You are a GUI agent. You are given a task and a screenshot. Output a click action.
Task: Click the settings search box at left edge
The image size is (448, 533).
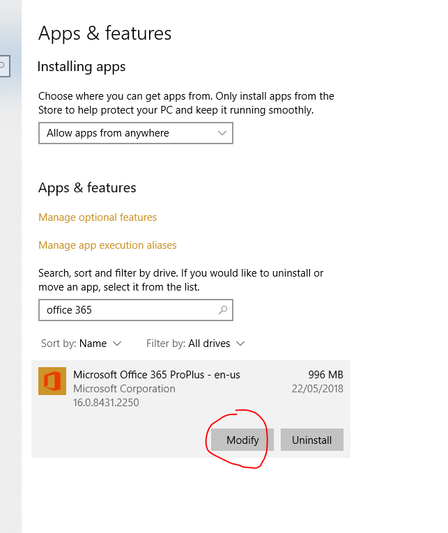tap(5, 66)
